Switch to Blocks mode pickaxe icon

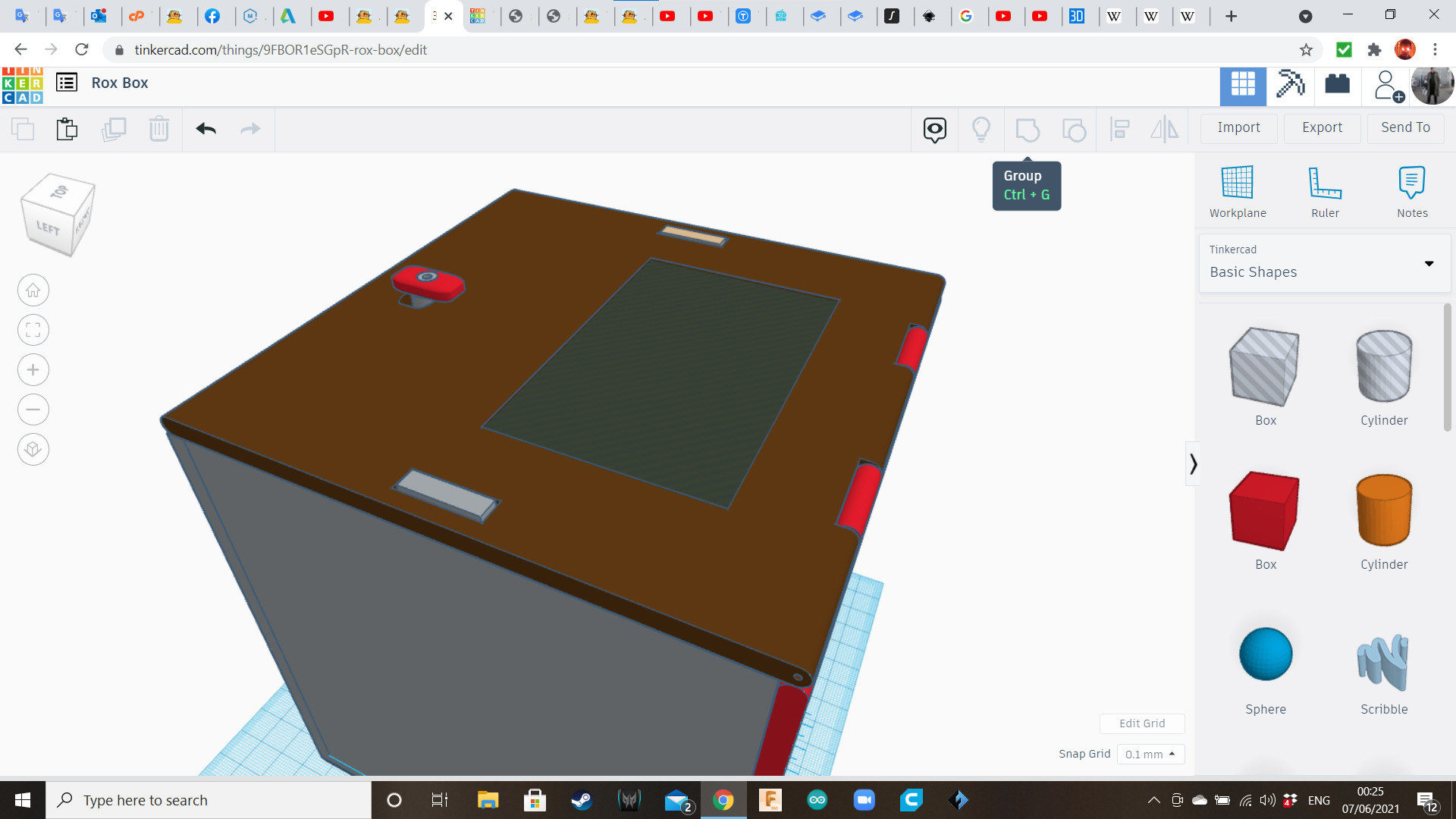click(1290, 84)
